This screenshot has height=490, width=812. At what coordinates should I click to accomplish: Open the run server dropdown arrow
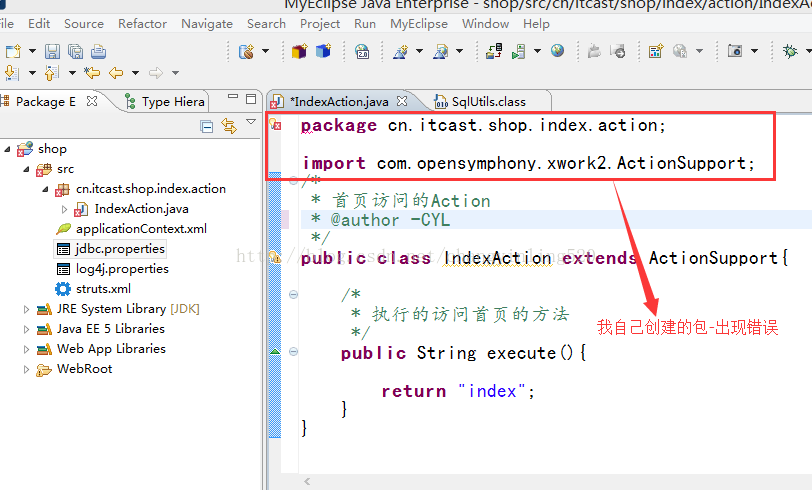537,51
